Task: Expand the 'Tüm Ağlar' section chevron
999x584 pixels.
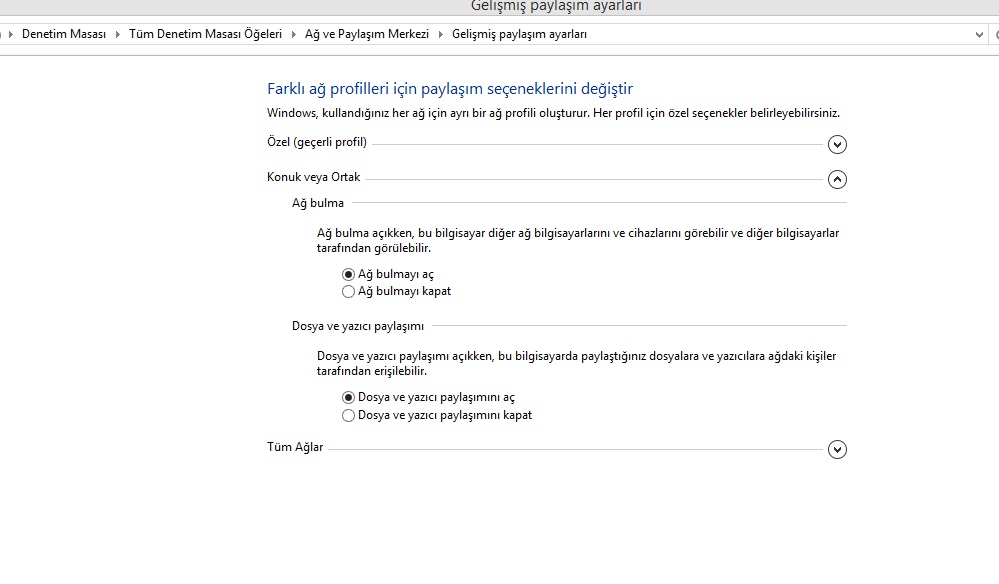Action: click(x=837, y=450)
